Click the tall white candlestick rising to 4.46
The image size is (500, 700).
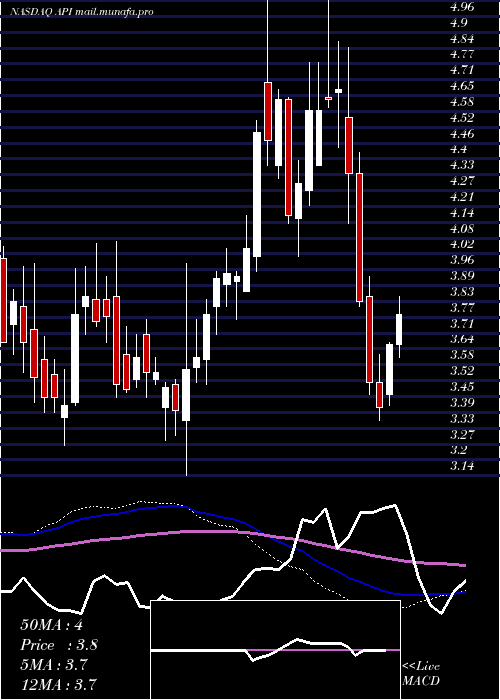click(257, 194)
